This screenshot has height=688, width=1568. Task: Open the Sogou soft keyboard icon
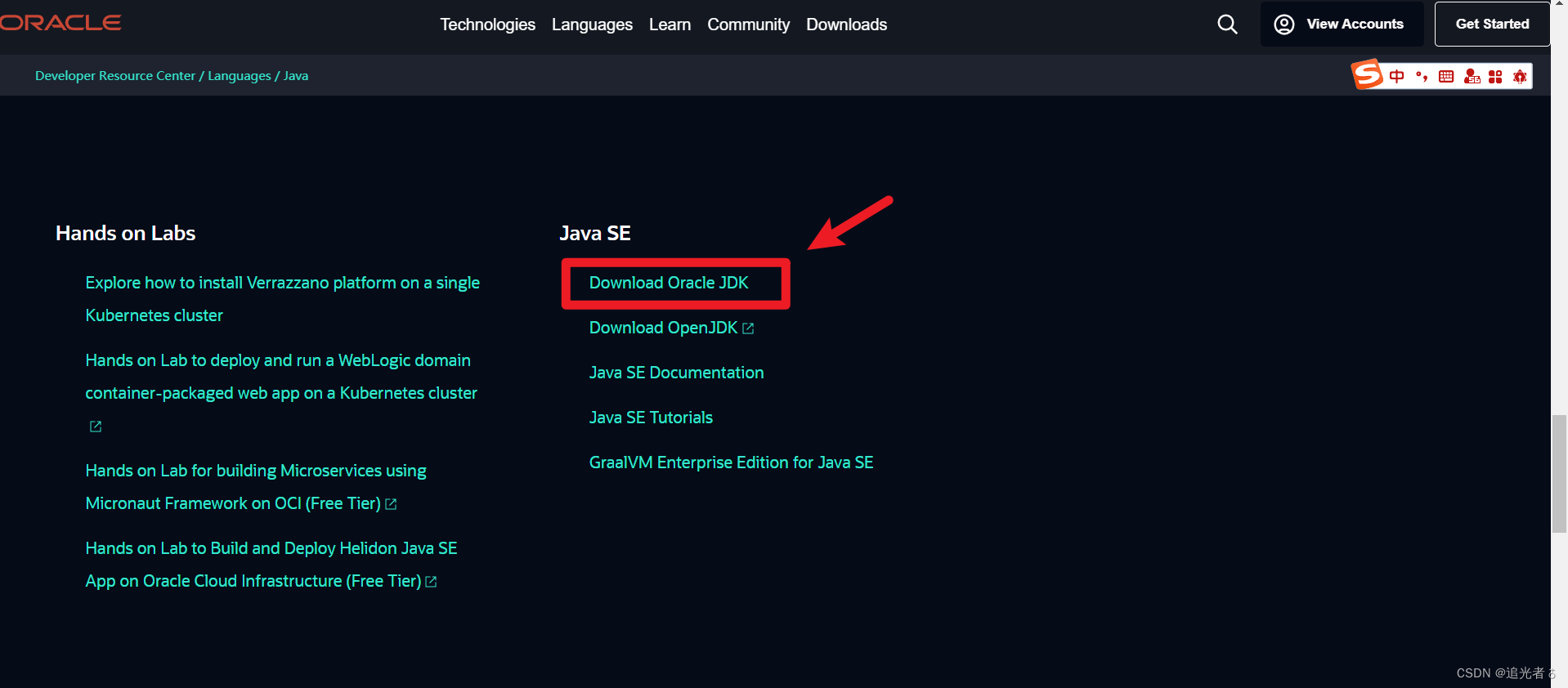[x=1446, y=76]
